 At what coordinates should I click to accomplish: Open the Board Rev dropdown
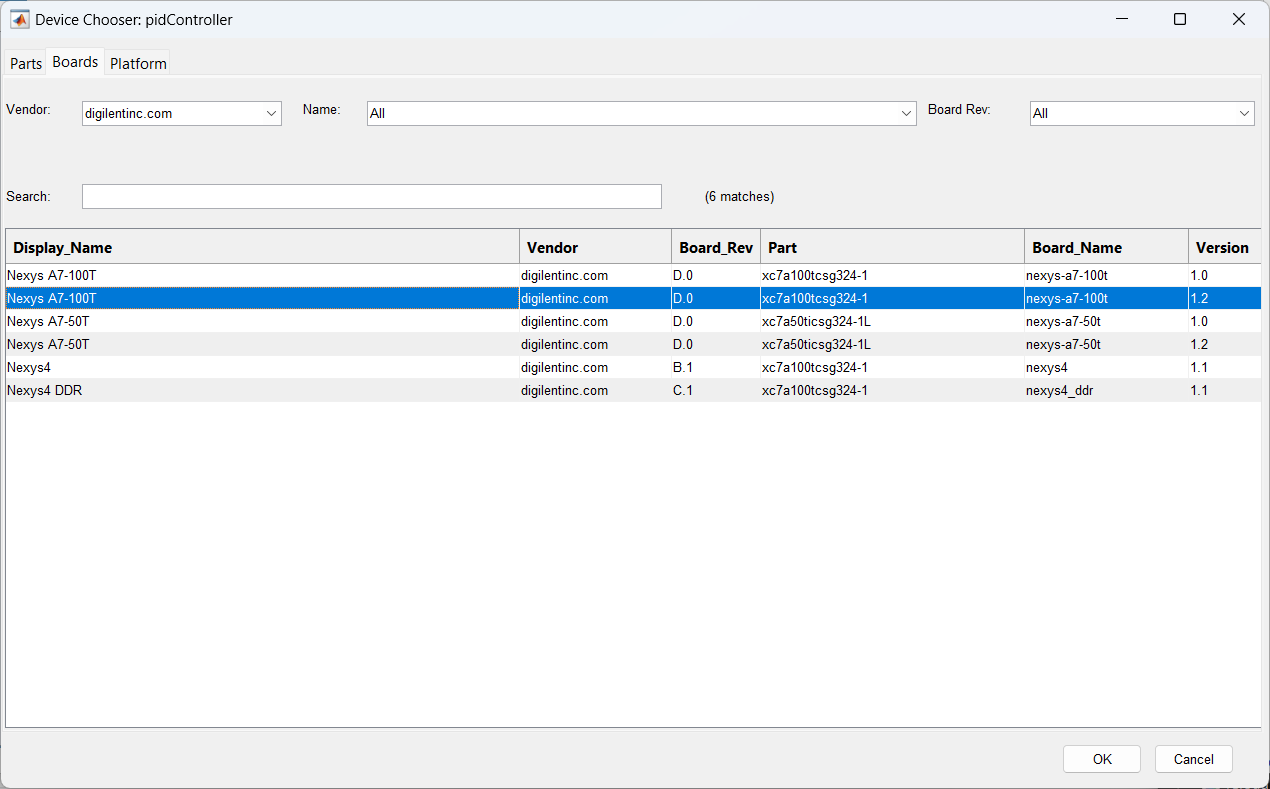tap(1141, 114)
